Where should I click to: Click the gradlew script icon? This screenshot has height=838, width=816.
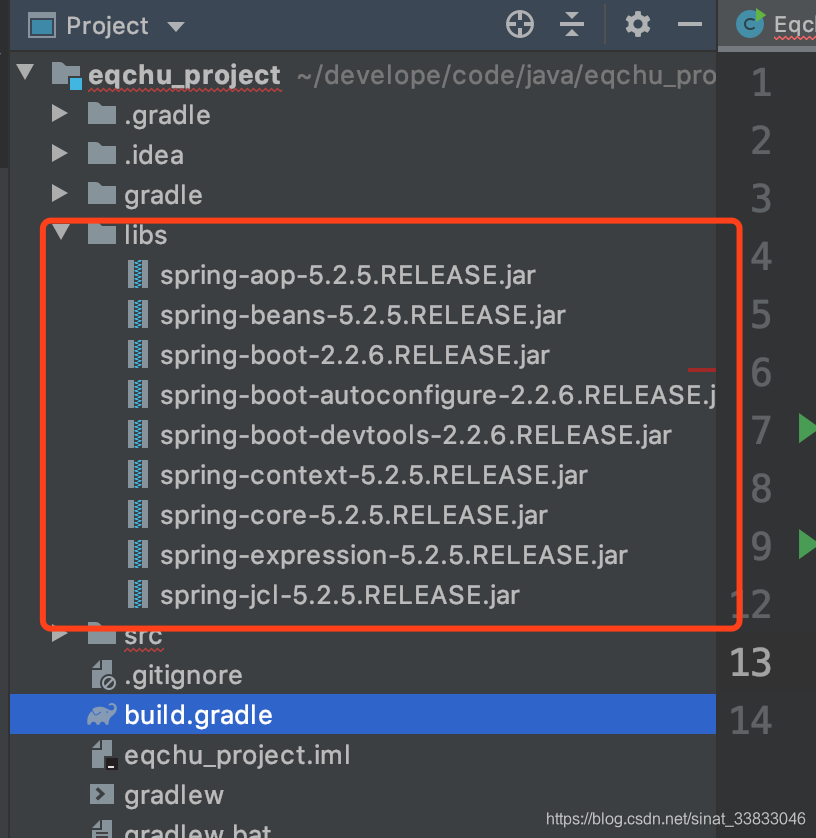tap(102, 794)
